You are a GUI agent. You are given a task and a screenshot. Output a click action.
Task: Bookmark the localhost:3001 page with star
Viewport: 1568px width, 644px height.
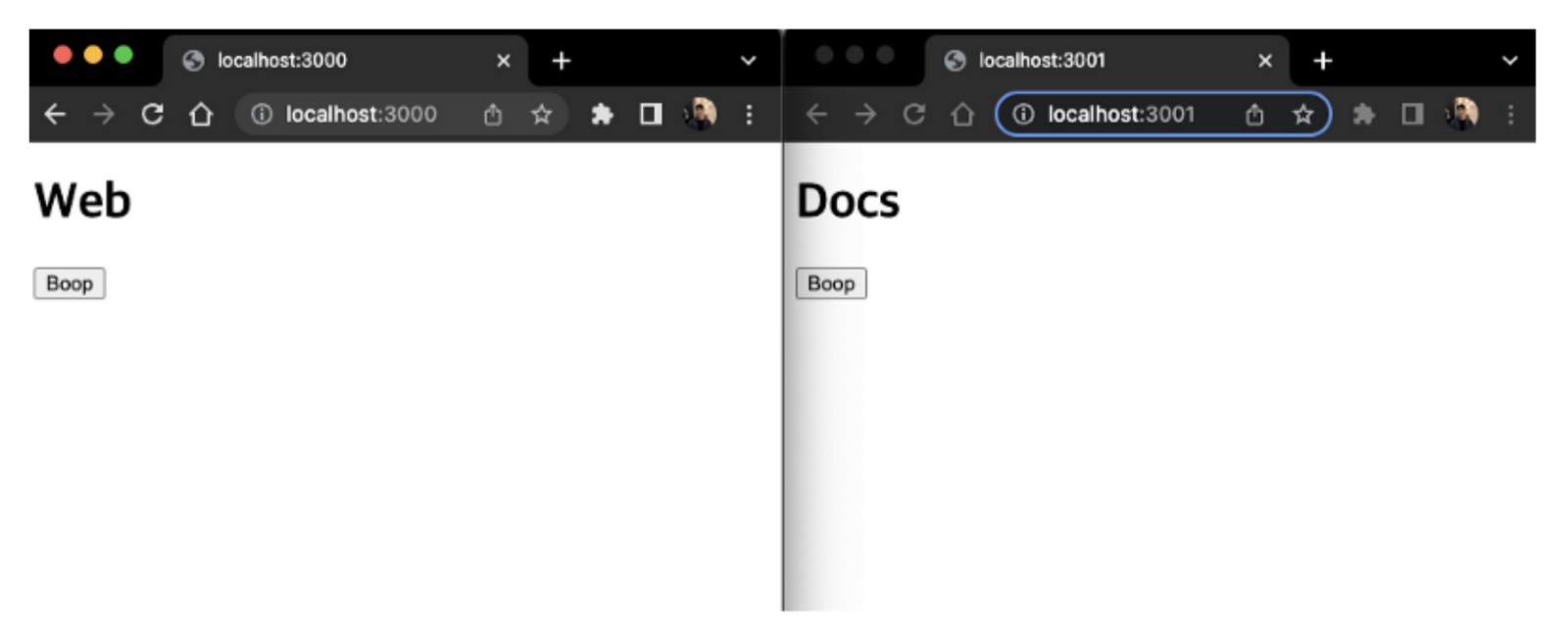[1302, 115]
